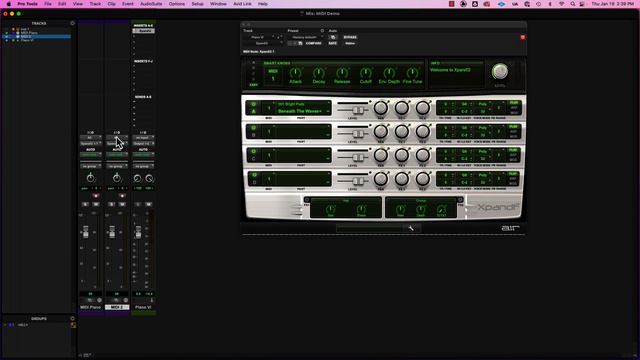640x360 pixels.
Task: Turn the part A FX2 send knob
Action: point(423,108)
